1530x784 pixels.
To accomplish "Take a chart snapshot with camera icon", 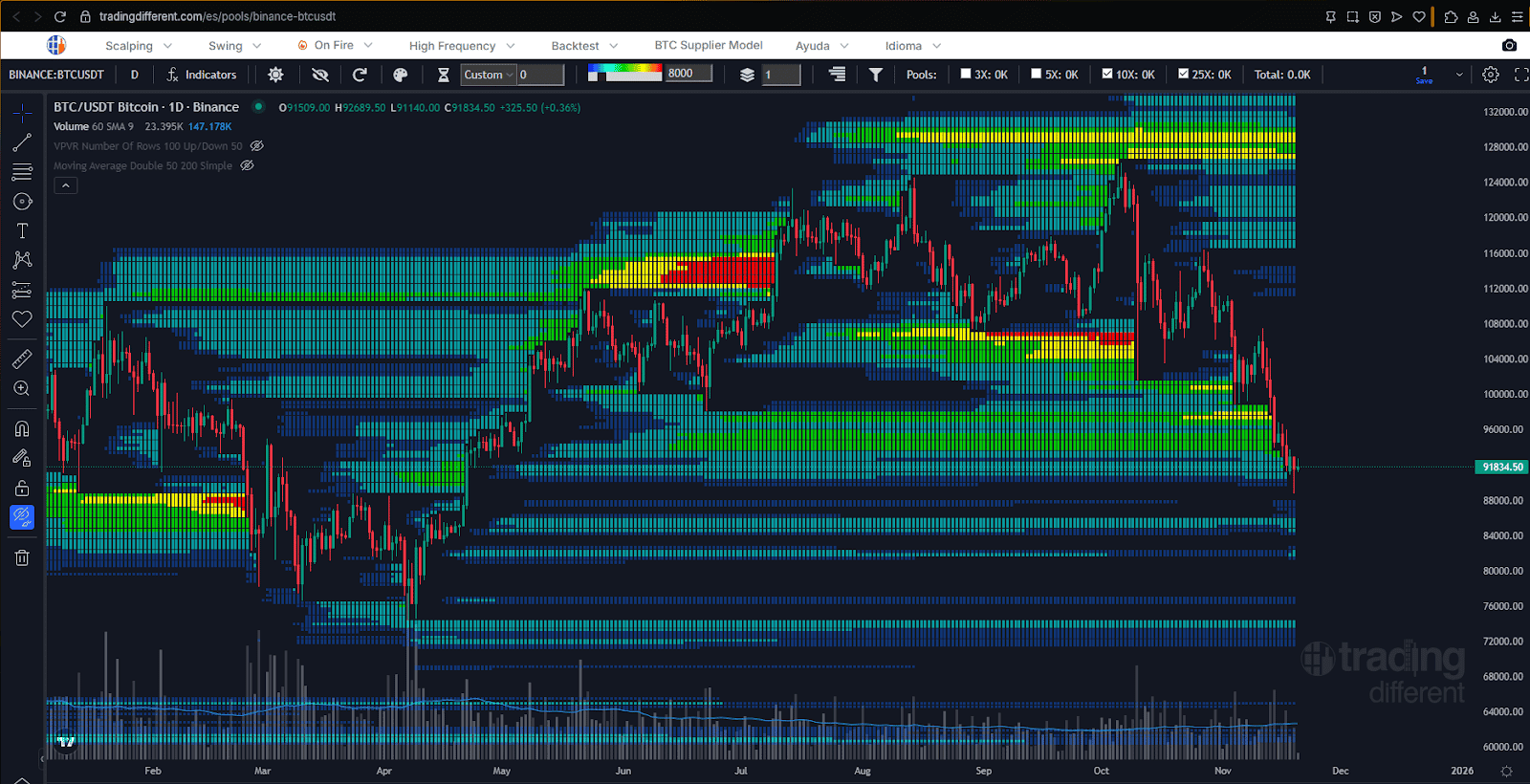I will pyautogui.click(x=1509, y=45).
